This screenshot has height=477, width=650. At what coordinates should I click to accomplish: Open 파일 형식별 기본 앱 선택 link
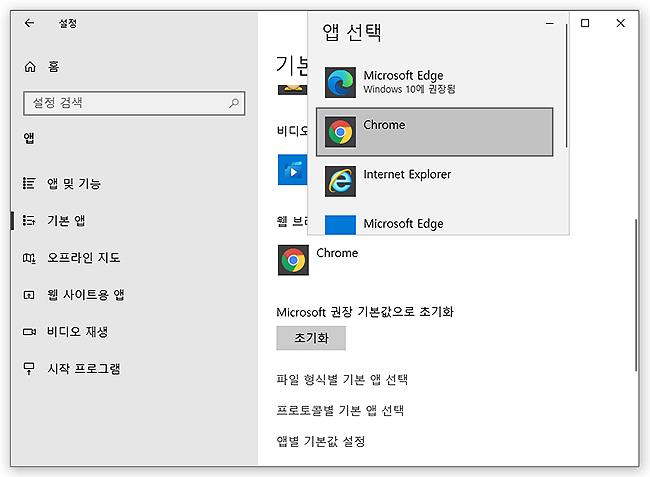342,379
